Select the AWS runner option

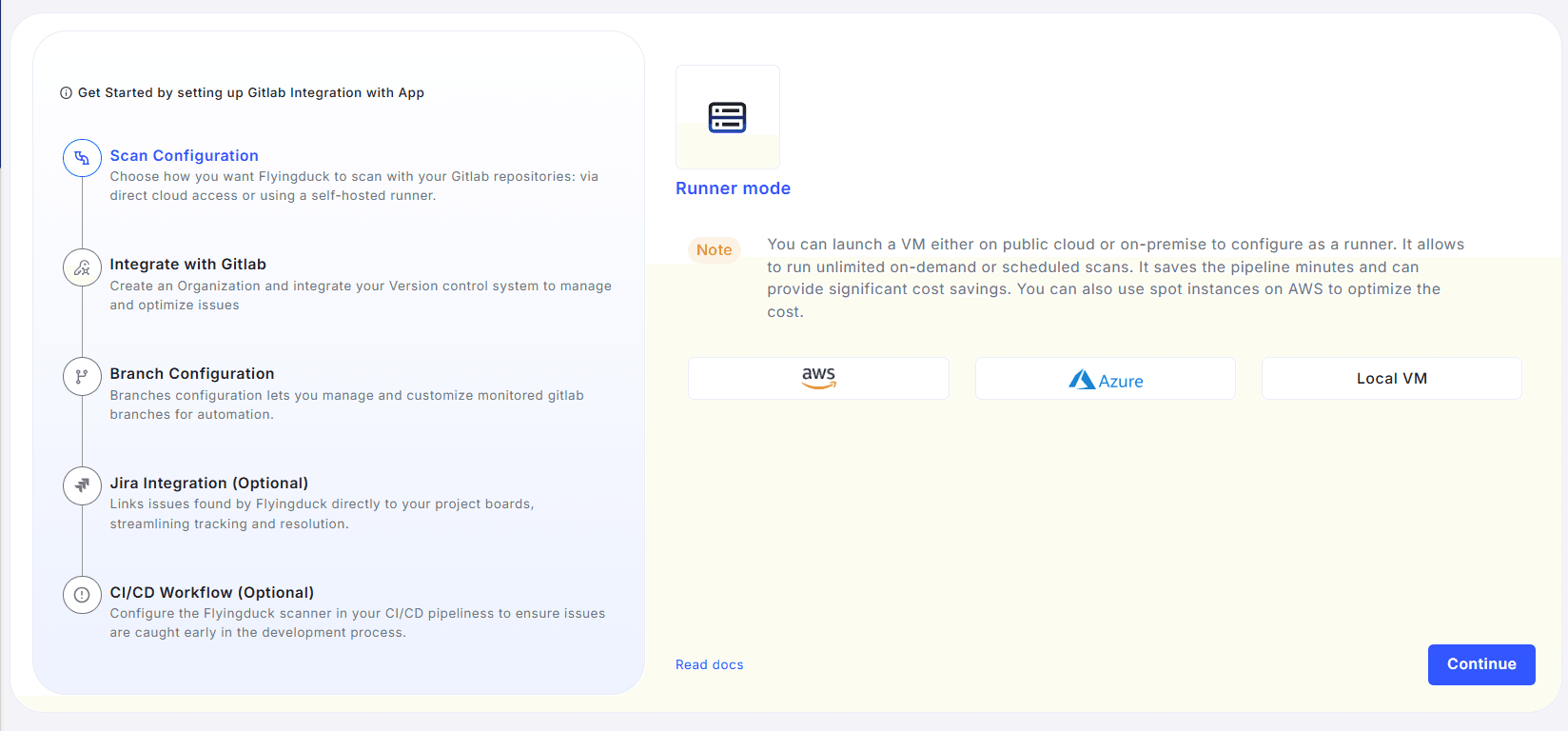pos(818,378)
